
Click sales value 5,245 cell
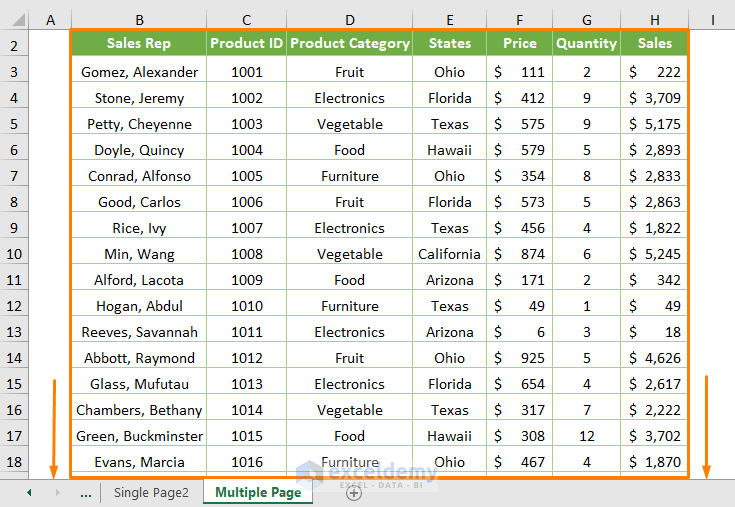click(x=654, y=254)
